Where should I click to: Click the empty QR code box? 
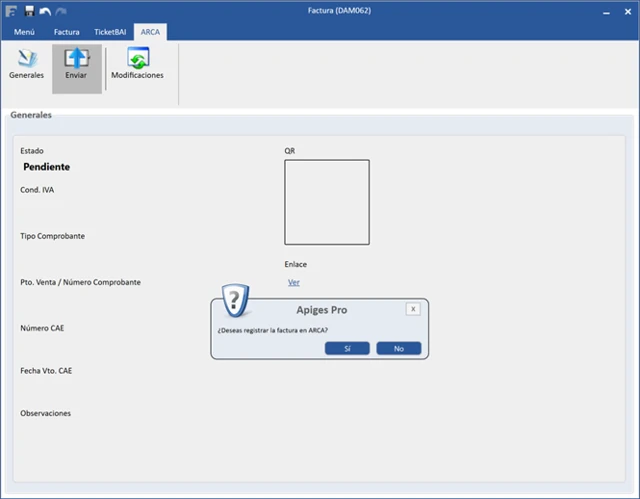326,201
